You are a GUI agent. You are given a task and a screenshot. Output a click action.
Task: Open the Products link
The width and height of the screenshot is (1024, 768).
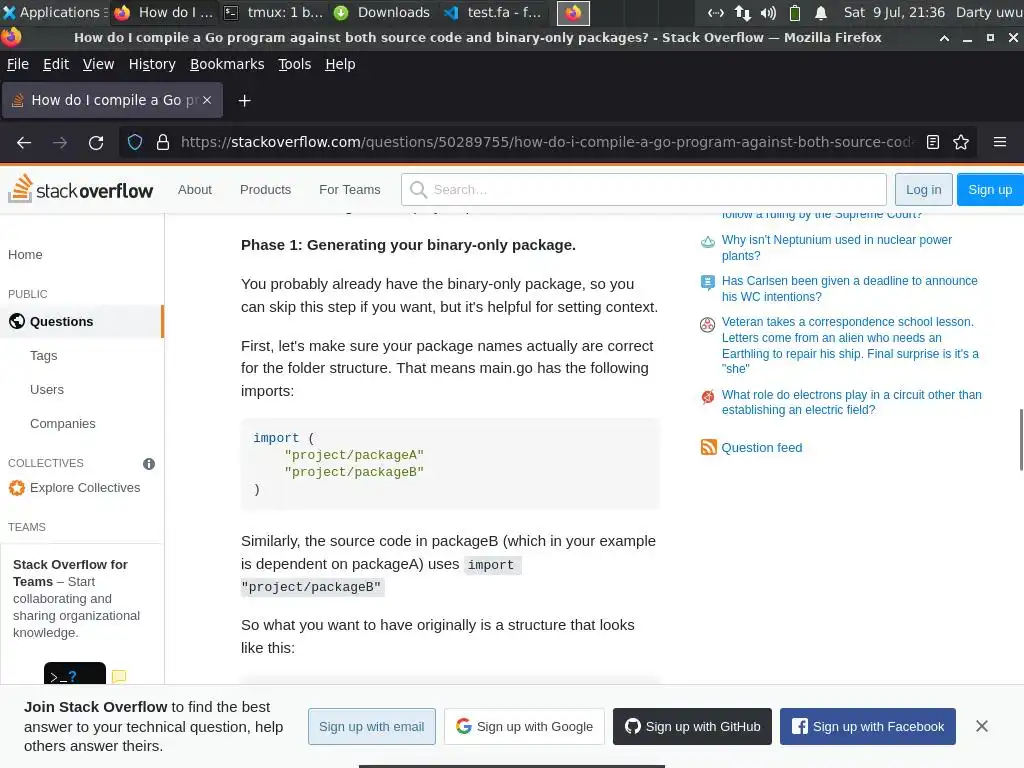(265, 189)
